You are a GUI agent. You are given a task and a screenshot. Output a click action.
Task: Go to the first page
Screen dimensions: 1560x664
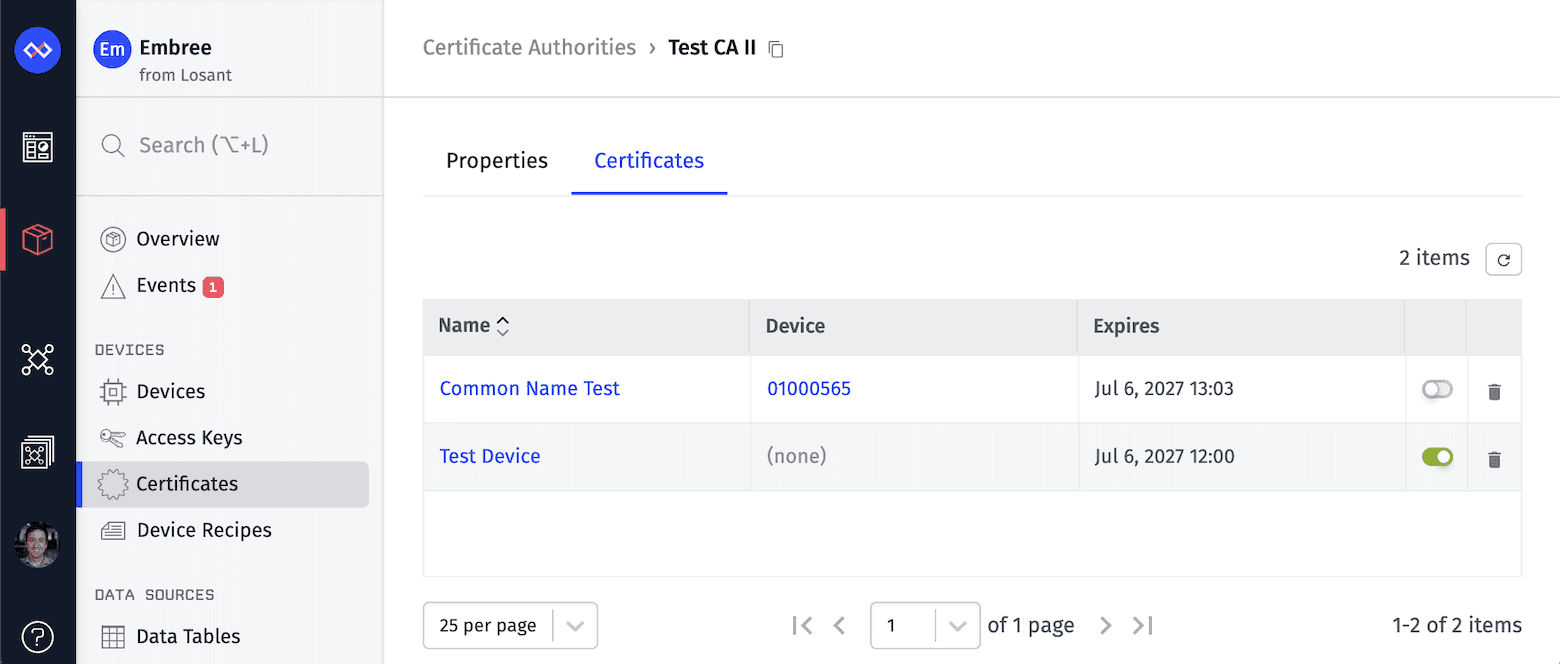click(801, 626)
